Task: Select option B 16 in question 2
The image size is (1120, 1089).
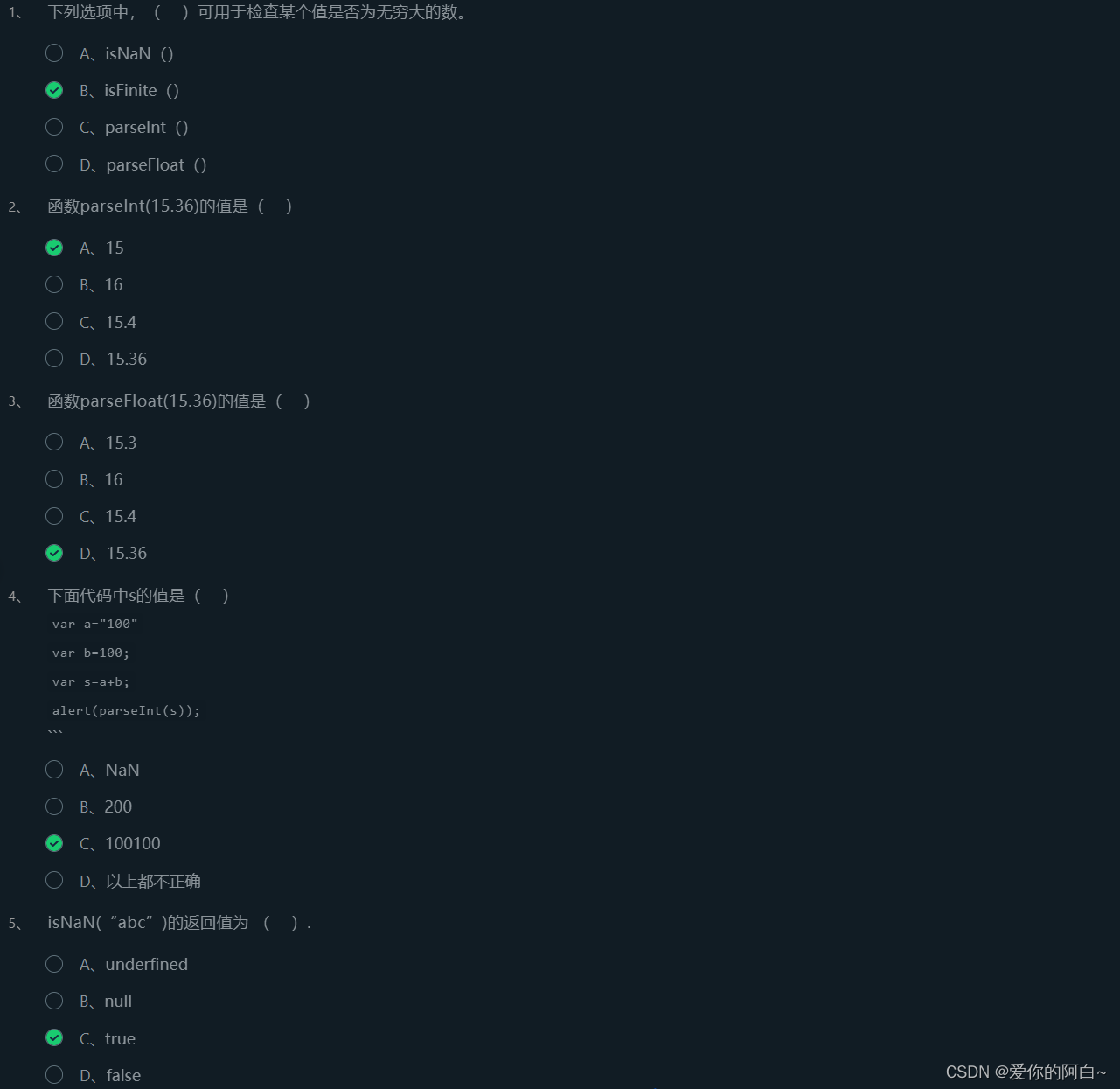Action: 54,284
